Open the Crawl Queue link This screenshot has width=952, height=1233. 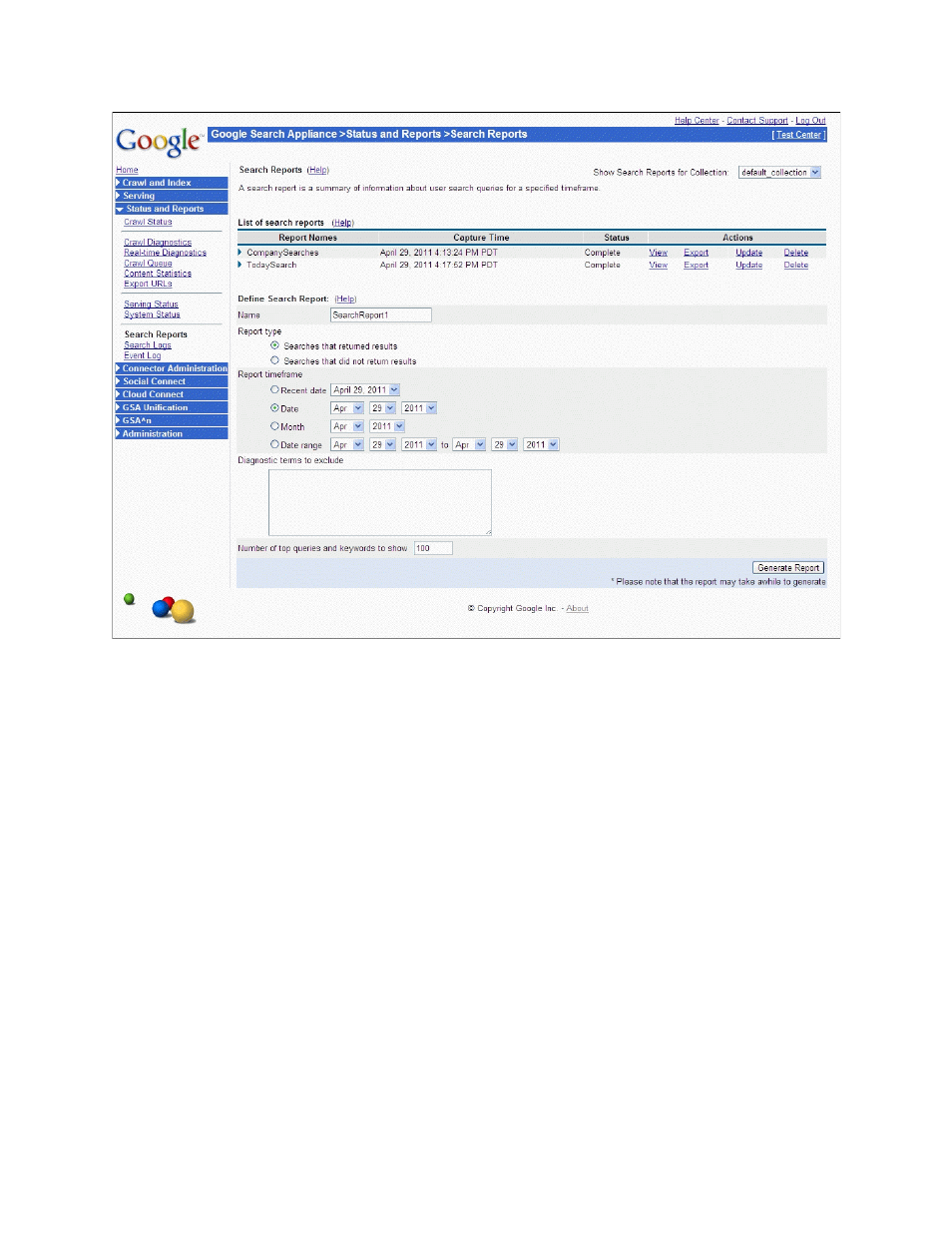pos(148,263)
